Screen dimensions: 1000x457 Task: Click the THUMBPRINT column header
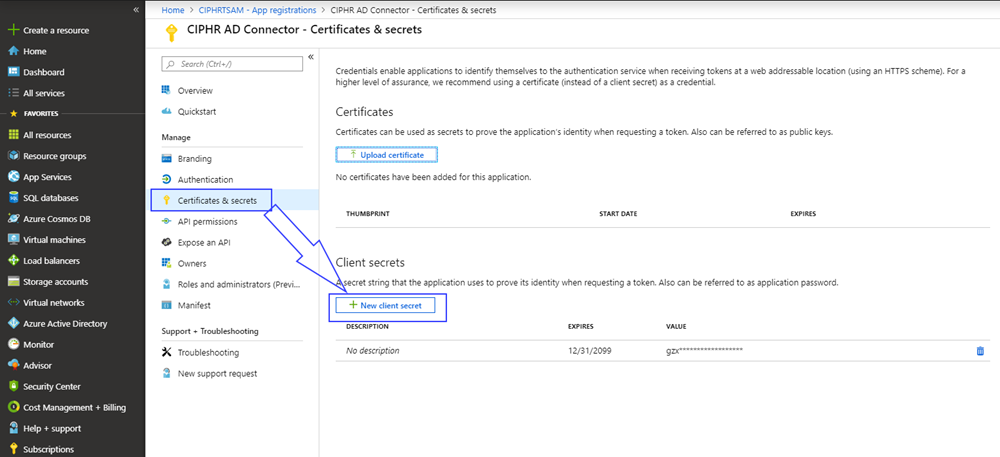[367, 214]
